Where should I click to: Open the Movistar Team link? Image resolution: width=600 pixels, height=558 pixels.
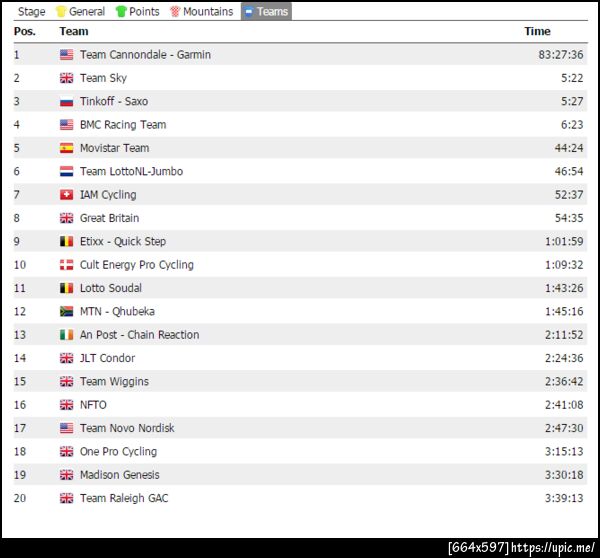tap(114, 148)
